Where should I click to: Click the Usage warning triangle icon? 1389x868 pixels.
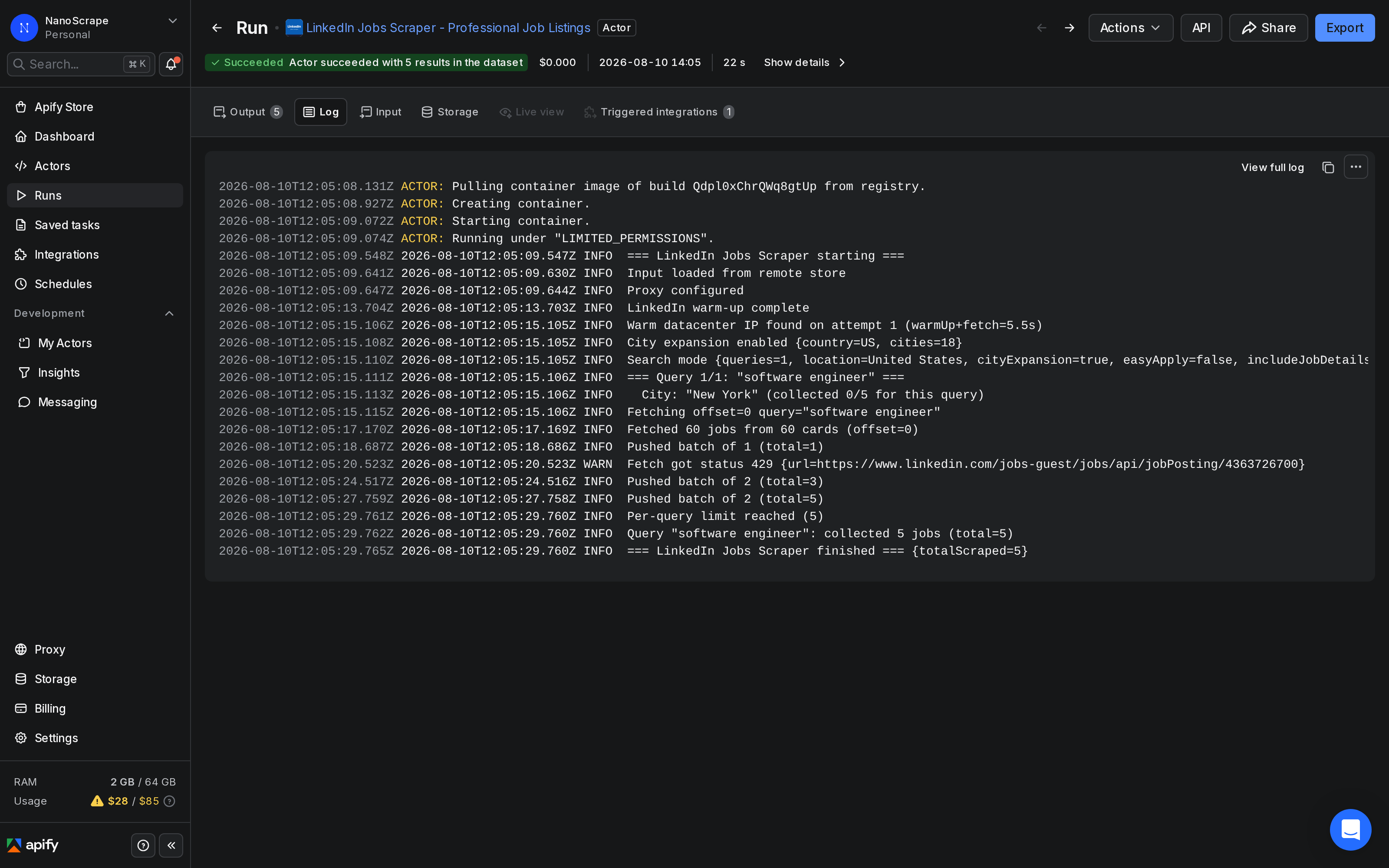click(97, 801)
